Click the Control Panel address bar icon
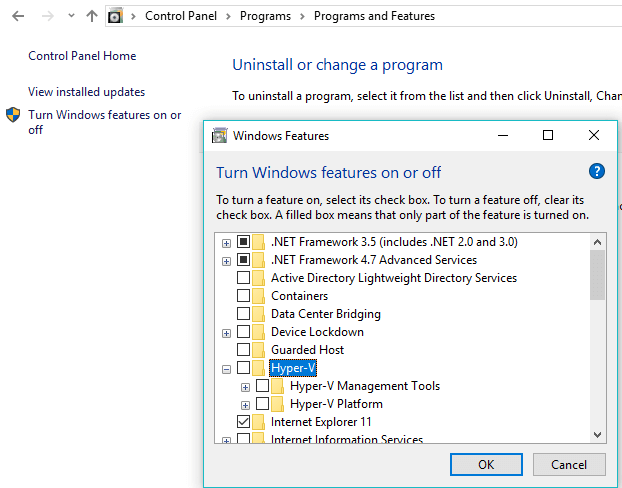 (115, 16)
